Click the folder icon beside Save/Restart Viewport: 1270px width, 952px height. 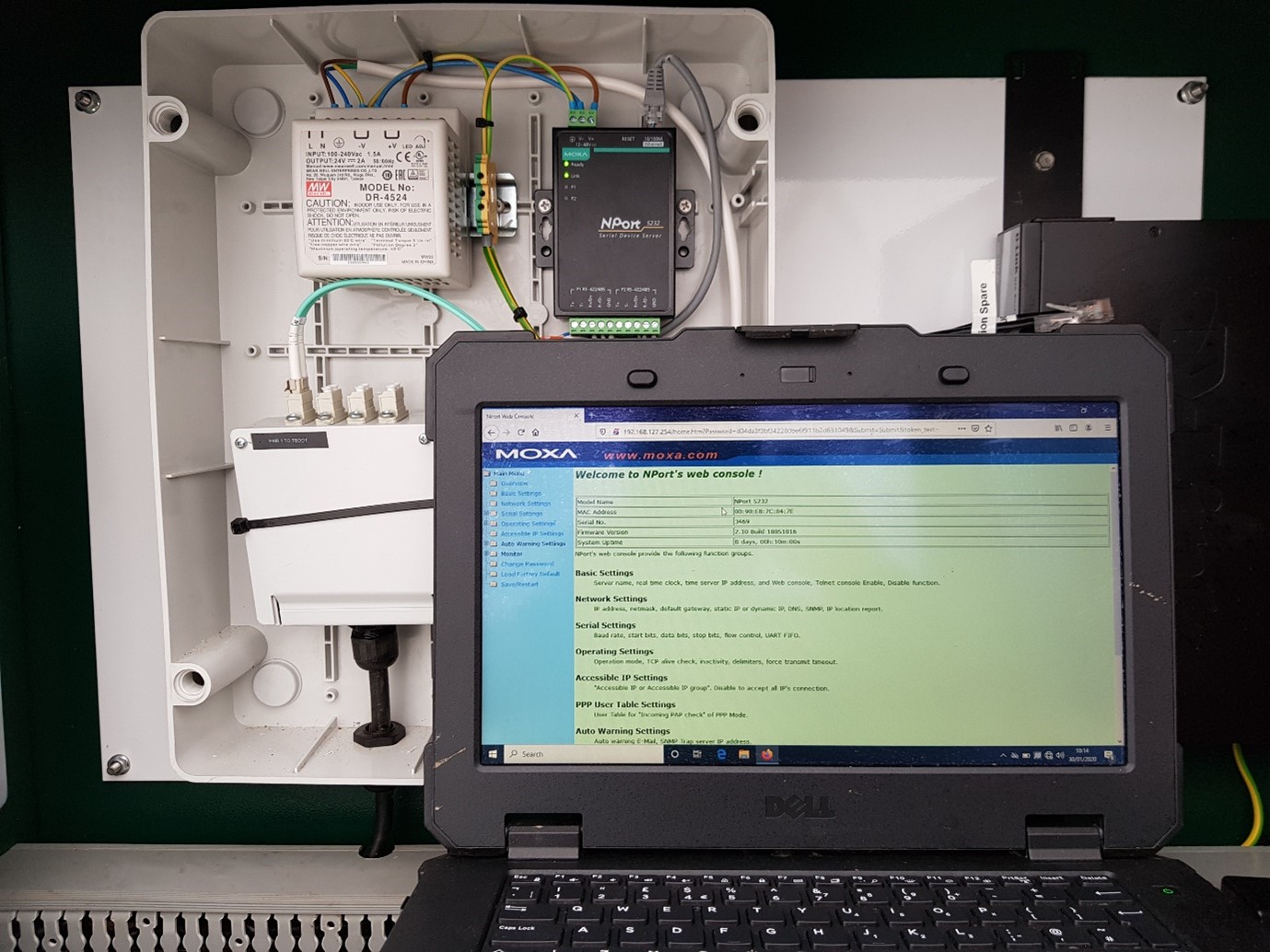(x=494, y=585)
